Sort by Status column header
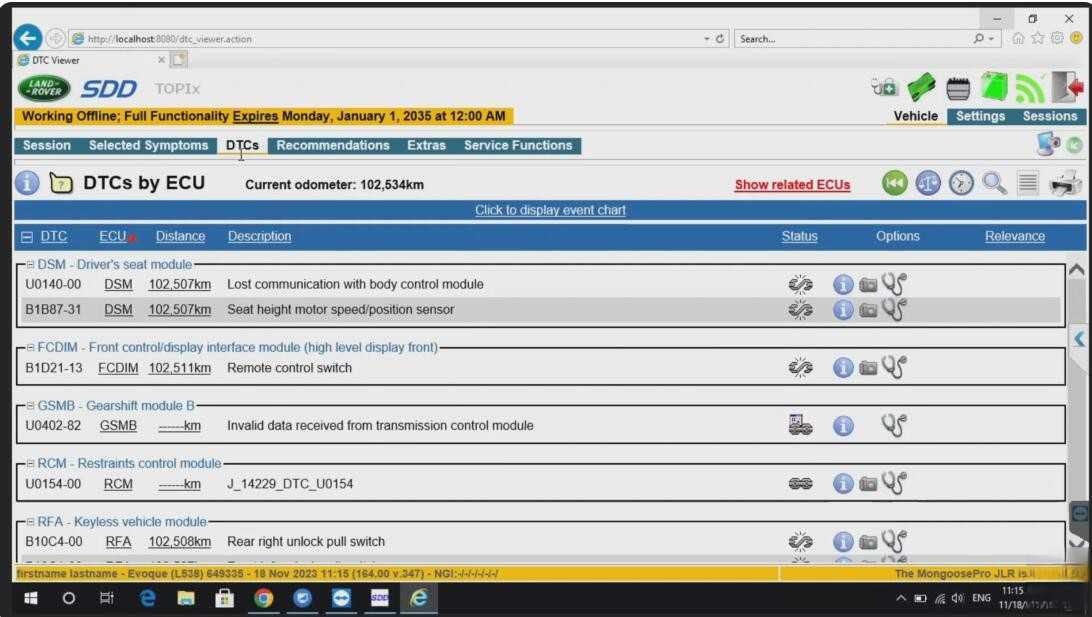 tap(800, 236)
